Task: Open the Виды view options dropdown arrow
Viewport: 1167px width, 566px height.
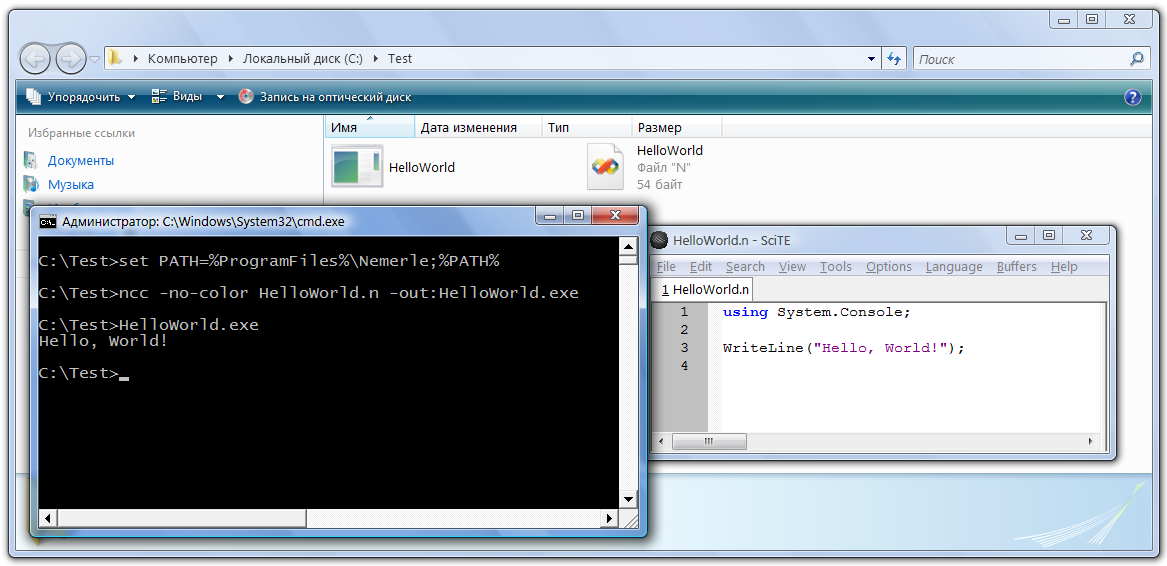Action: [x=220, y=97]
